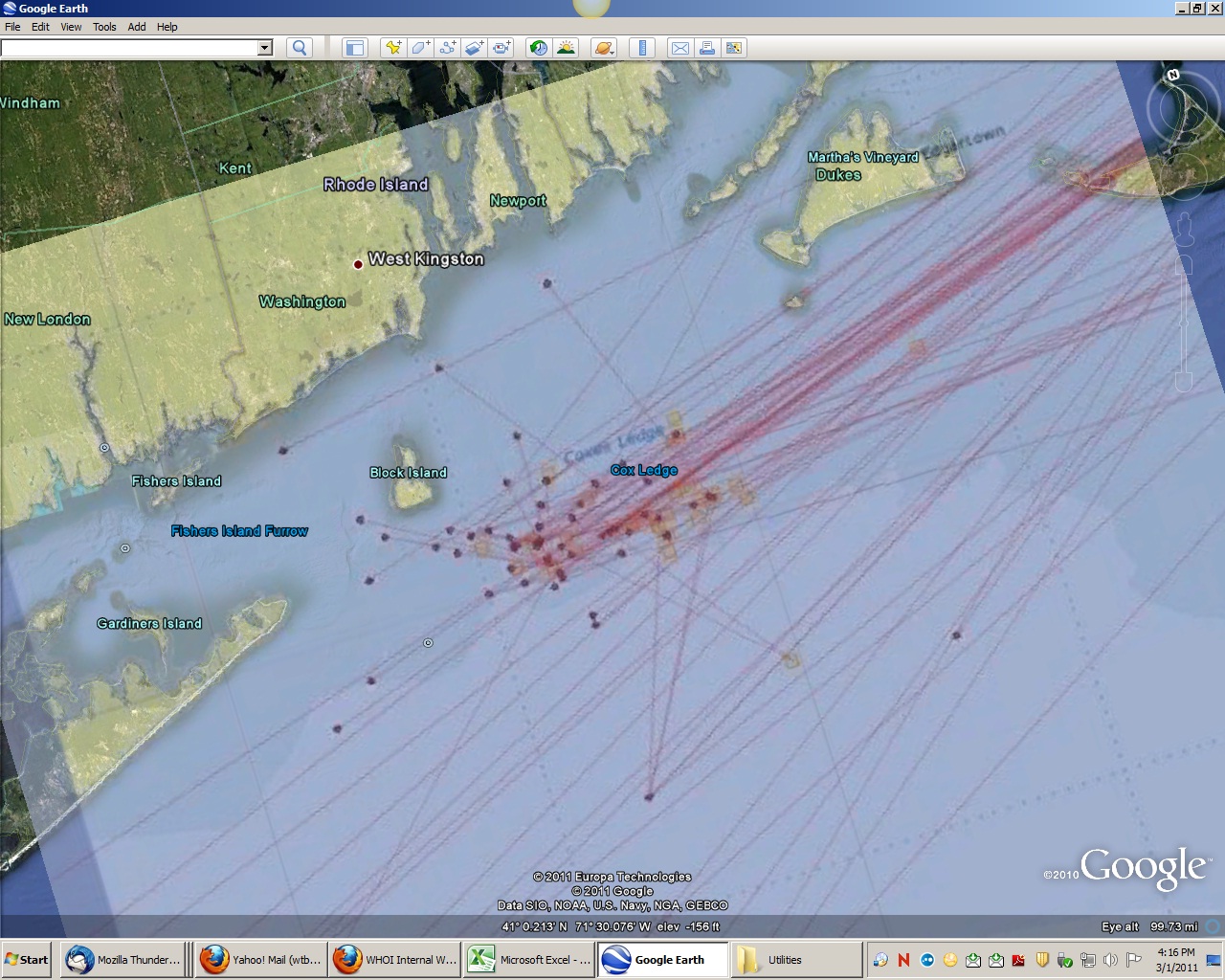Viewport: 1225px width, 980px height.
Task: Open the Tools menu
Action: (104, 27)
